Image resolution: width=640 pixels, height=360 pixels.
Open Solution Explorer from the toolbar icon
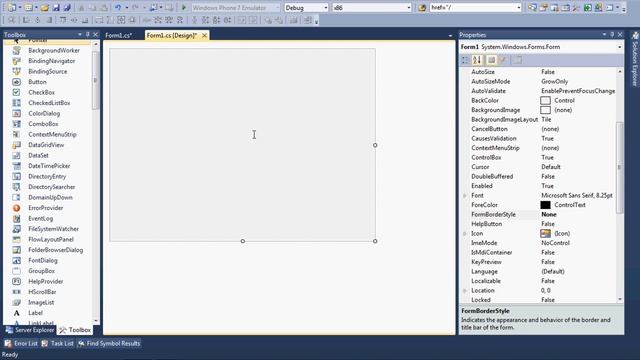[x=532, y=8]
